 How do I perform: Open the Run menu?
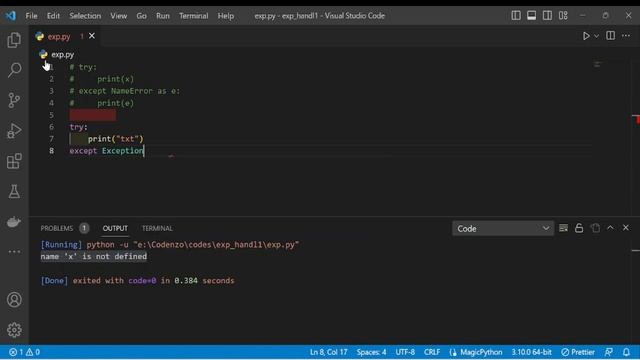[162, 16]
